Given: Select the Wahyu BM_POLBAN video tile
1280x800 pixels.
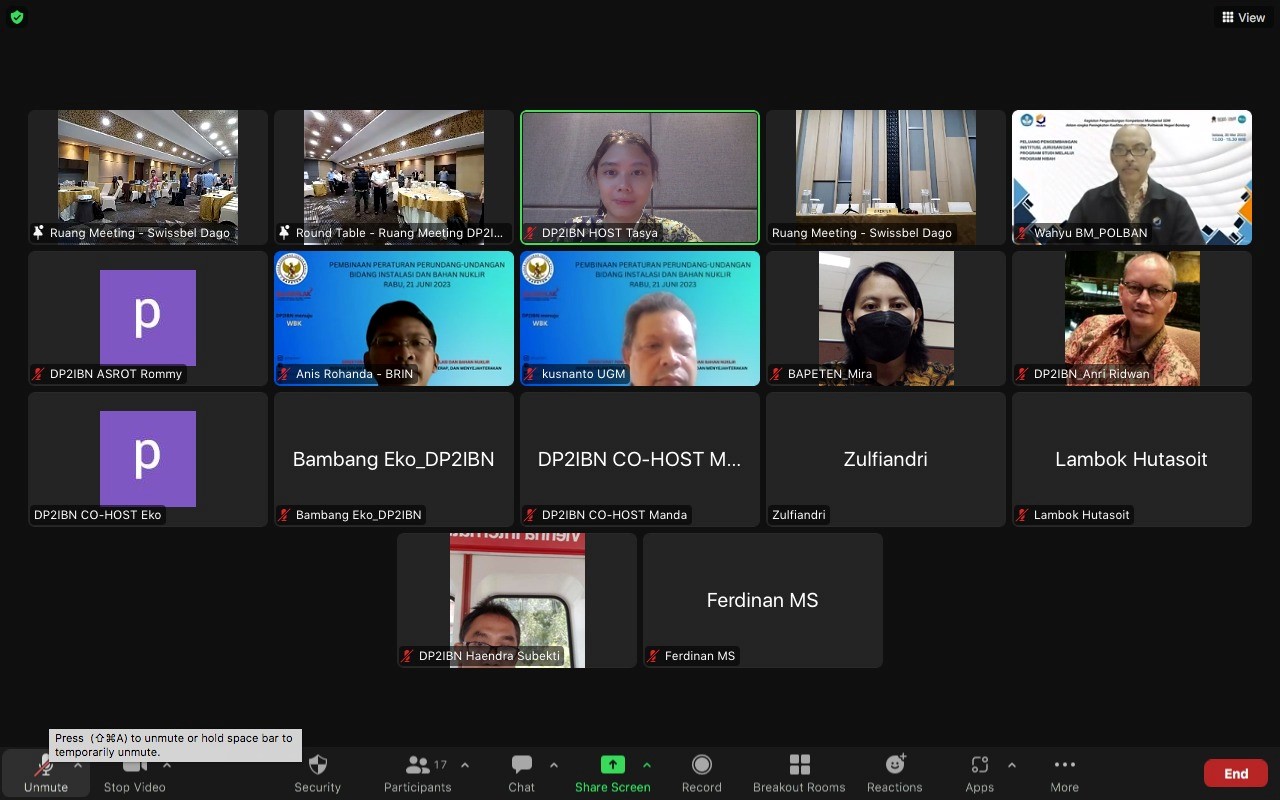Looking at the screenshot, I should (x=1131, y=177).
